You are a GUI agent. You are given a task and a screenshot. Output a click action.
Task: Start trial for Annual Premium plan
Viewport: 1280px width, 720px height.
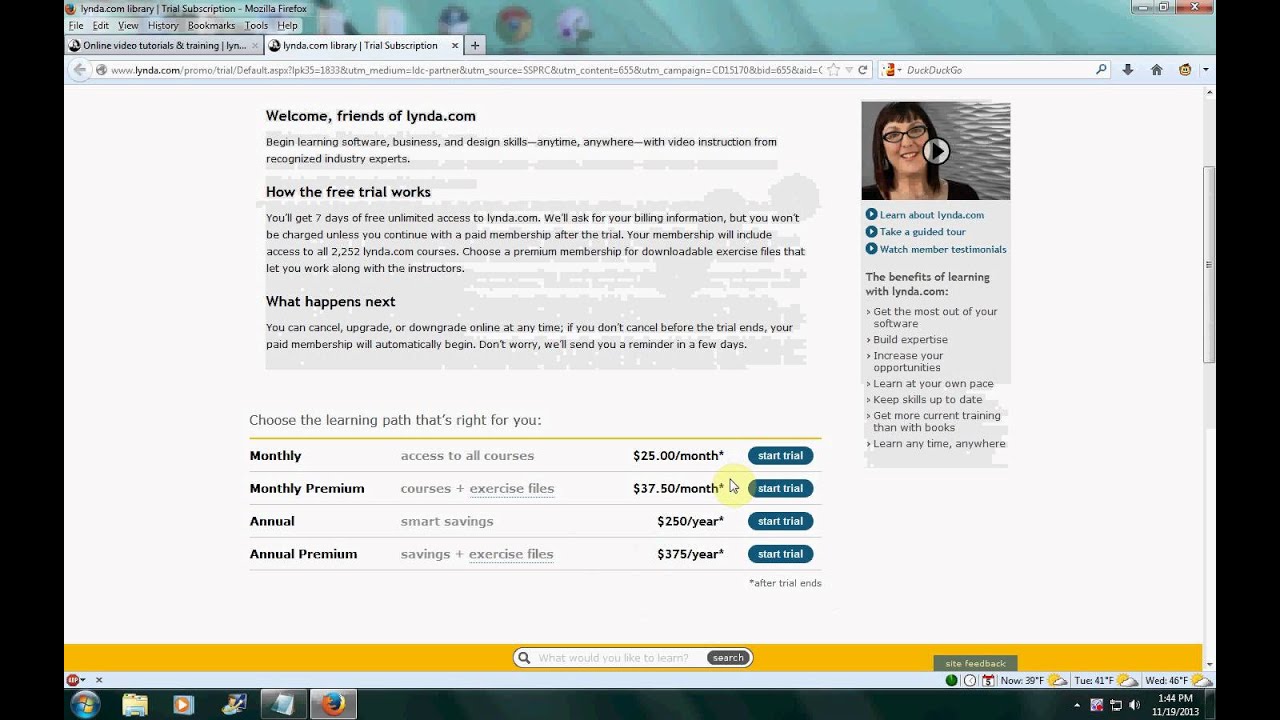point(780,554)
